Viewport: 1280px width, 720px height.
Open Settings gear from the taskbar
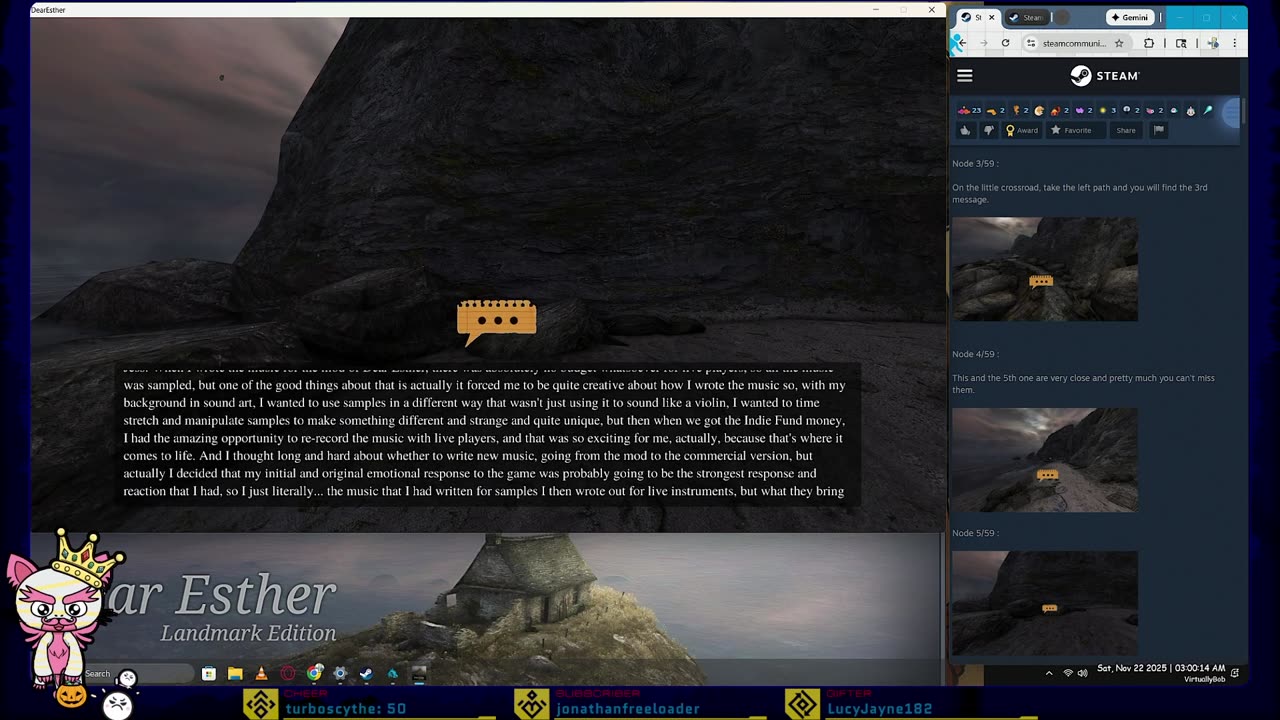pos(340,674)
